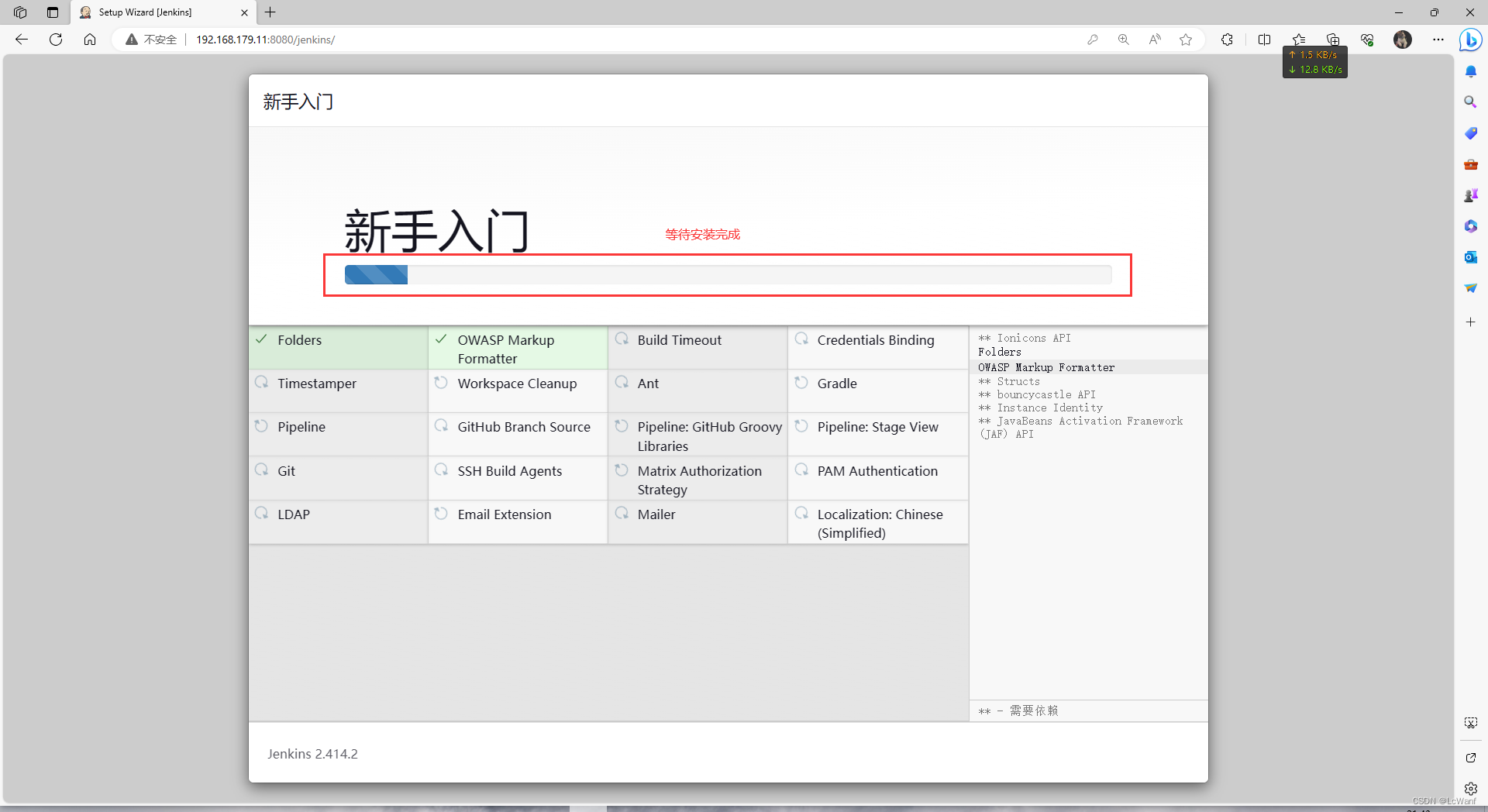Open saved password key icon
The image size is (1488, 812).
(1093, 40)
